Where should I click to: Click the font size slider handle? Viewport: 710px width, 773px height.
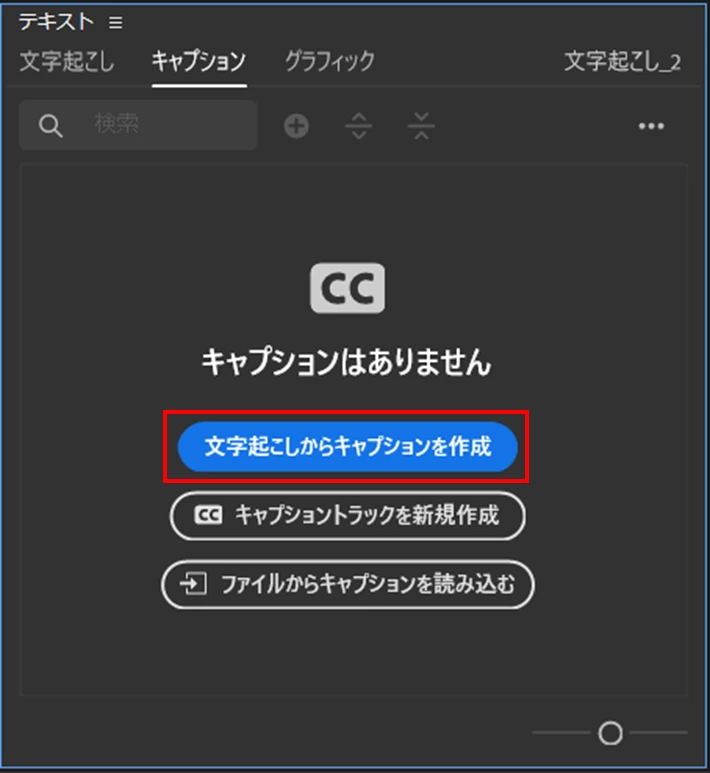(610, 733)
